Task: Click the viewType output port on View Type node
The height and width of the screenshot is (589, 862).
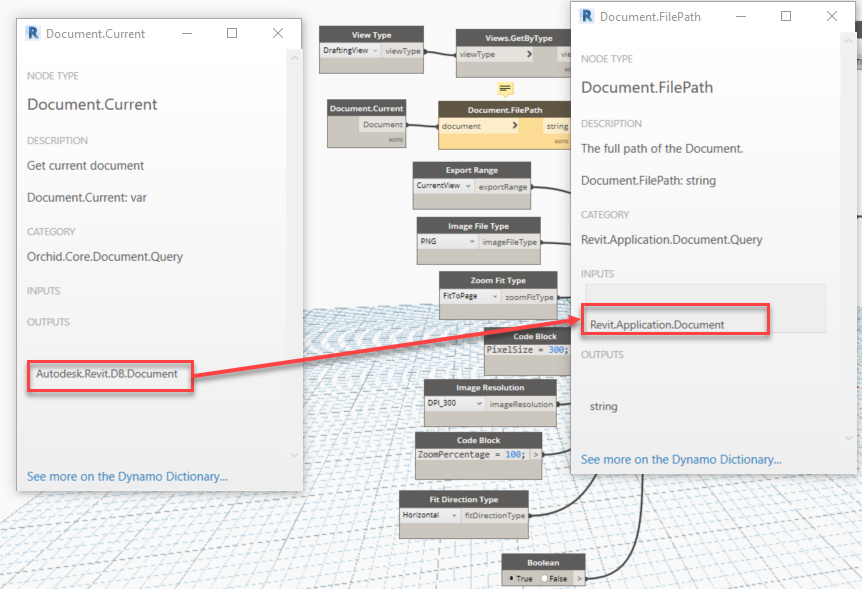Action: click(x=402, y=51)
